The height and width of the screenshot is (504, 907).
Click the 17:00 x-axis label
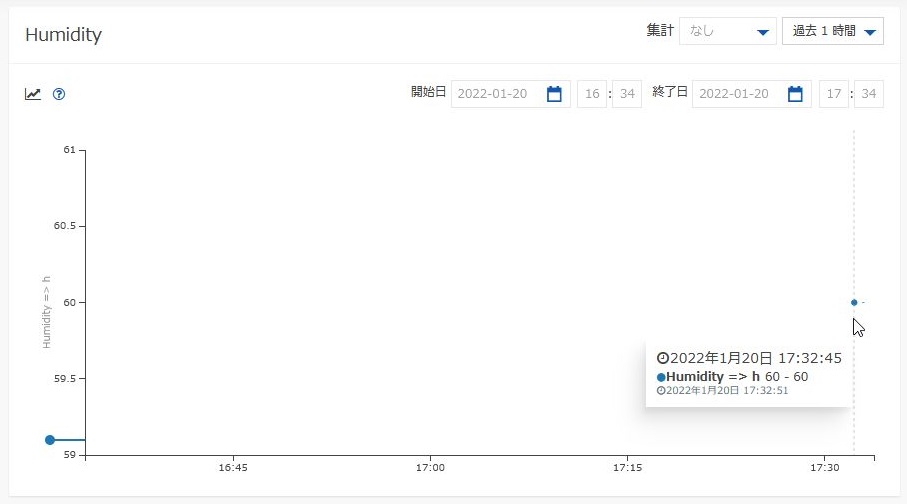pos(430,468)
